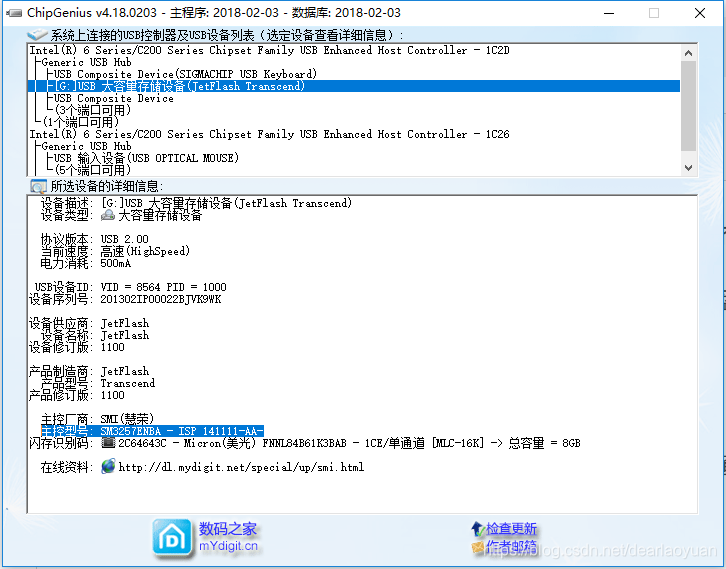The image size is (726, 569).
Task: Click the 高速(HighSpeed) current speed value
Action: 145,251
